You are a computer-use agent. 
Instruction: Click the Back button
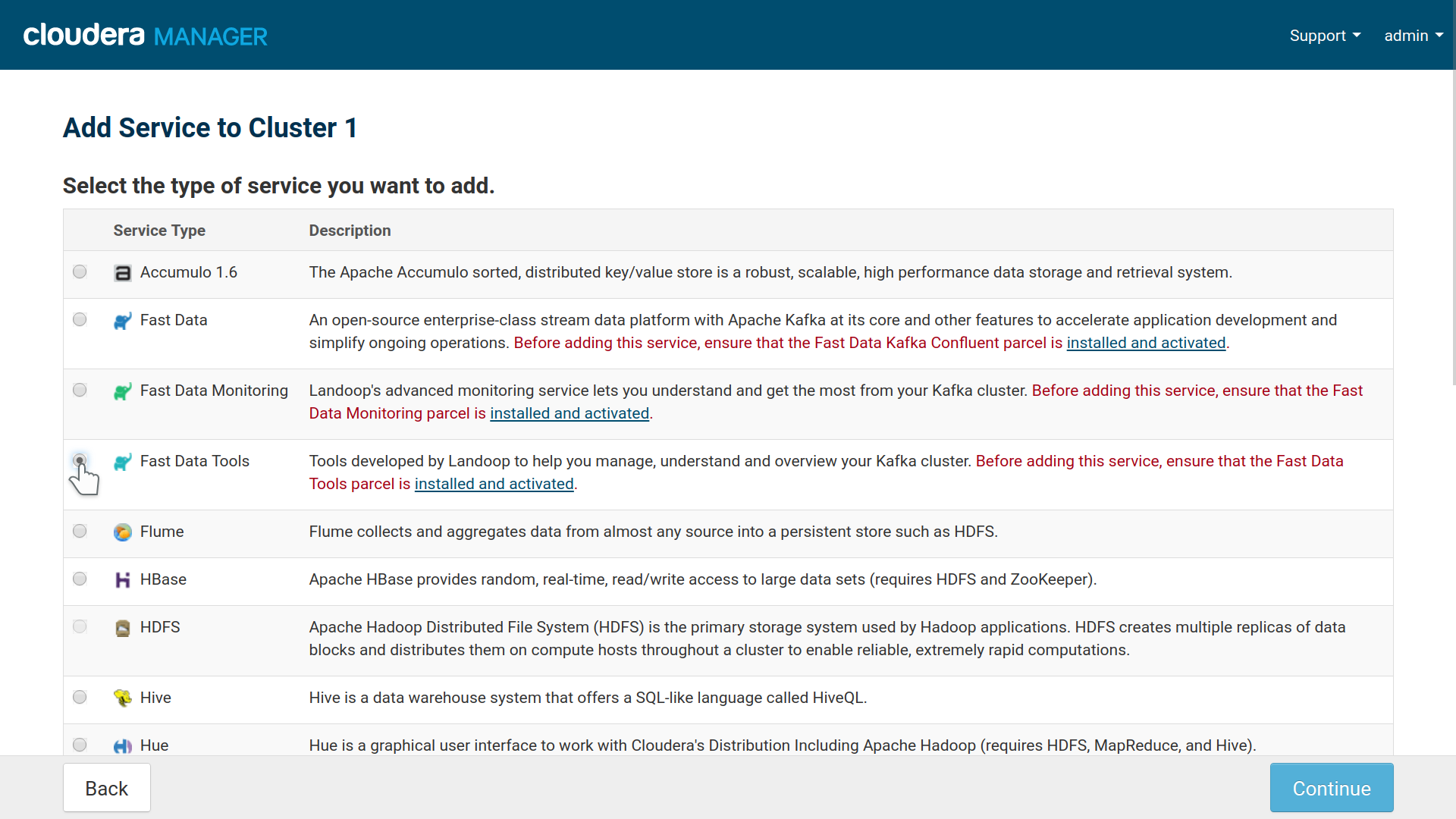coord(107,788)
